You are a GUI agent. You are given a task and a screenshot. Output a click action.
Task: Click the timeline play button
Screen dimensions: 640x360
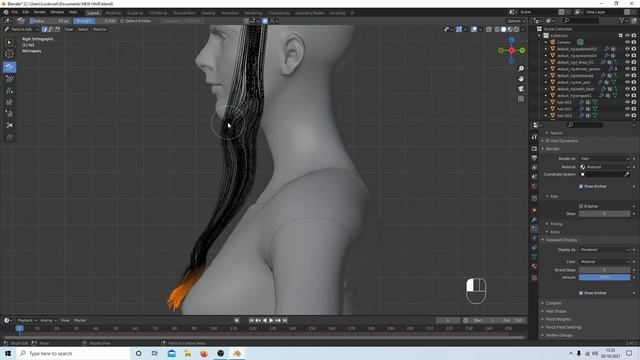click(271, 320)
